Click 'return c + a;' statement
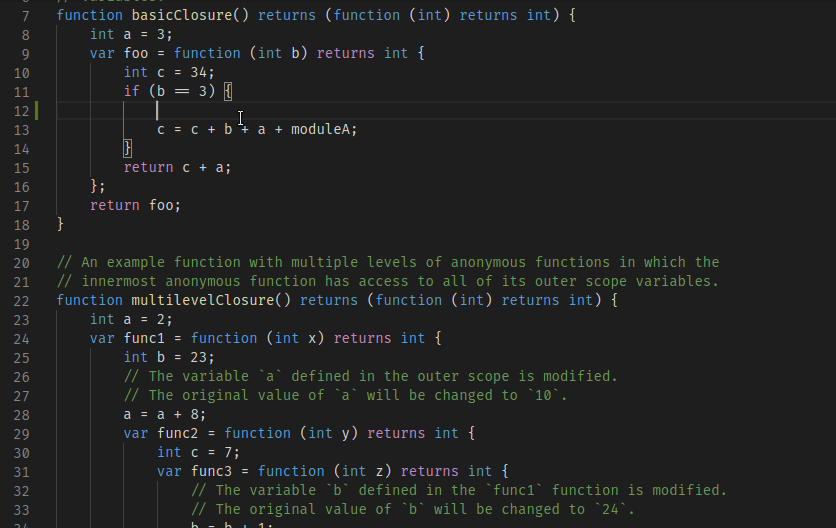836x528 pixels. (x=178, y=167)
